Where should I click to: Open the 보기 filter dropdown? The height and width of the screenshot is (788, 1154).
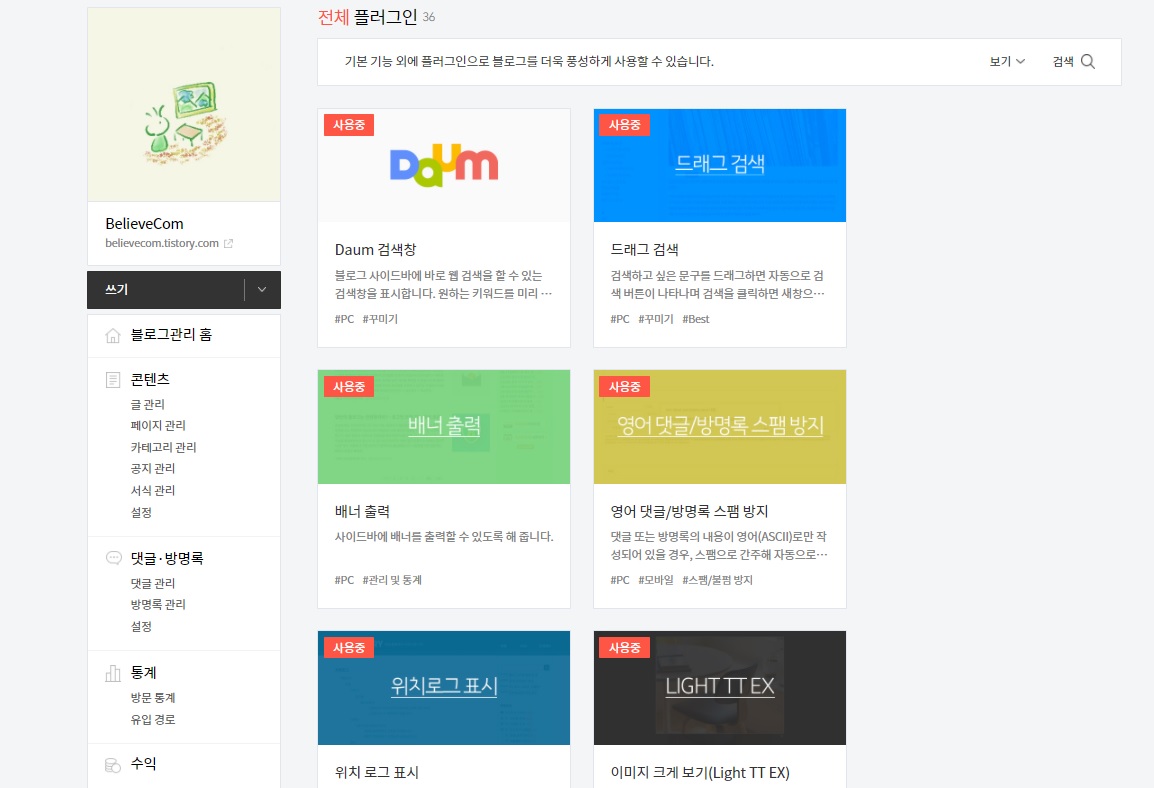click(1007, 62)
